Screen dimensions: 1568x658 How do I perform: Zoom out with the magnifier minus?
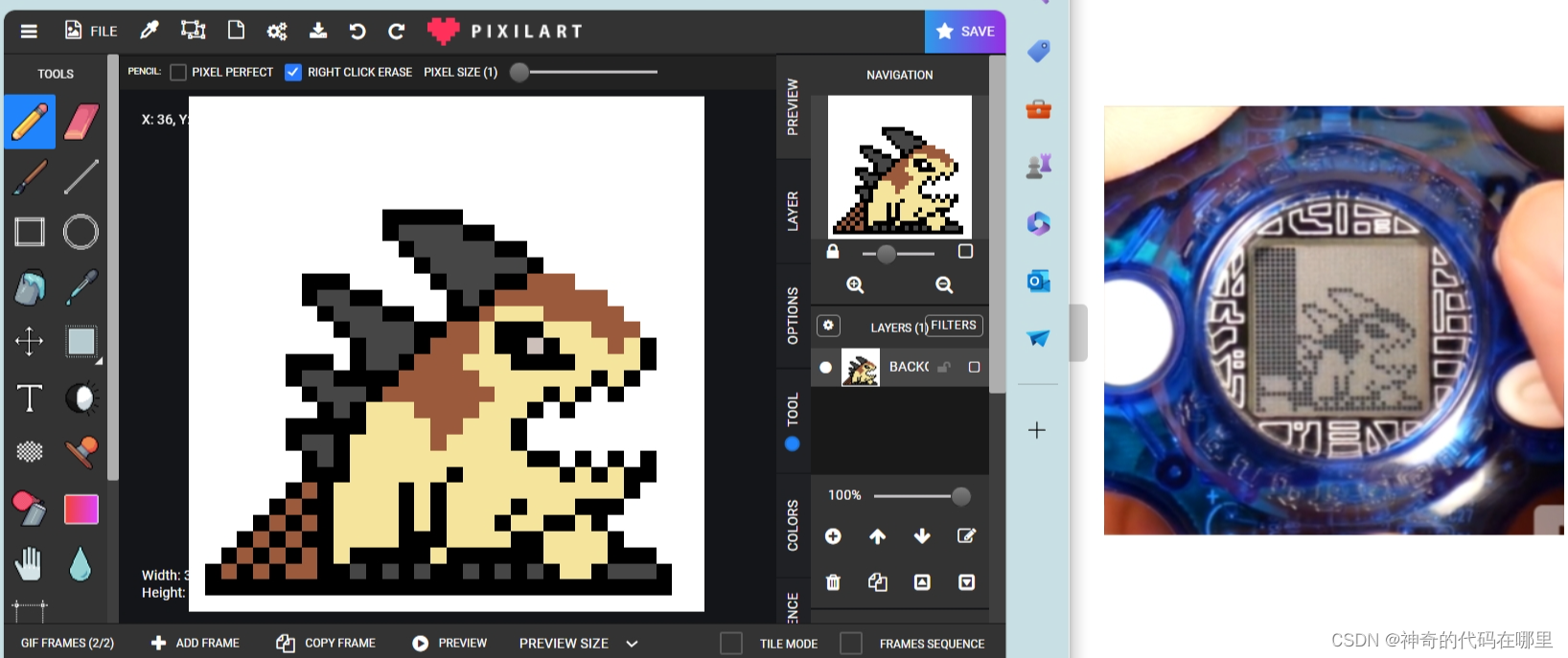[944, 285]
